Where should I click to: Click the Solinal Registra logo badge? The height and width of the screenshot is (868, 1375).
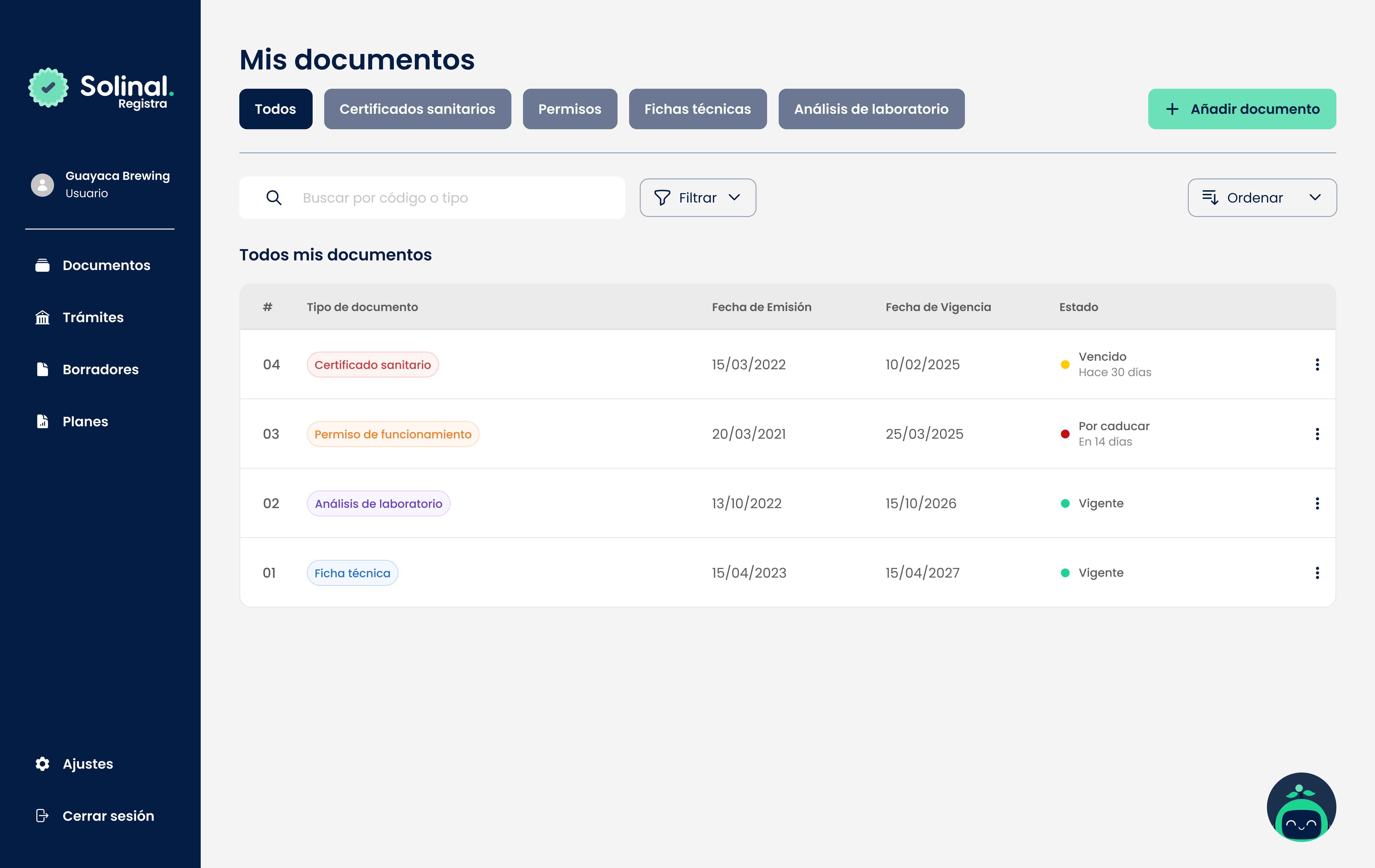pyautogui.click(x=48, y=88)
